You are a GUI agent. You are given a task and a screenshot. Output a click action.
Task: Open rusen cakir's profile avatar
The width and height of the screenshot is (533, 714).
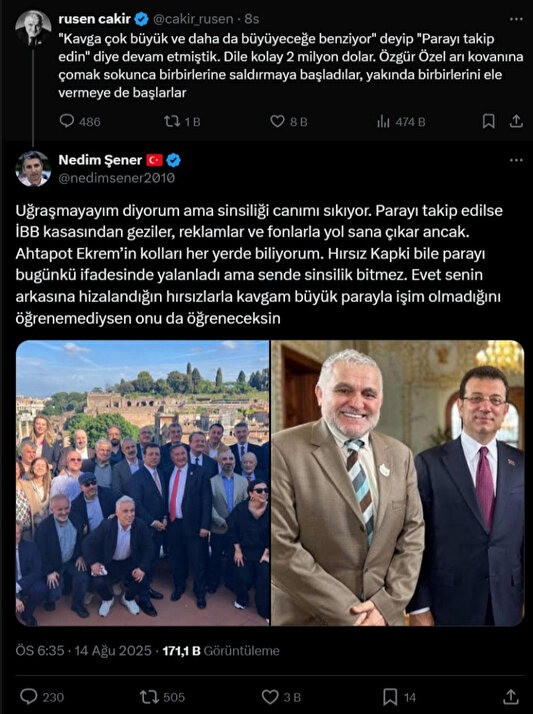33,28
